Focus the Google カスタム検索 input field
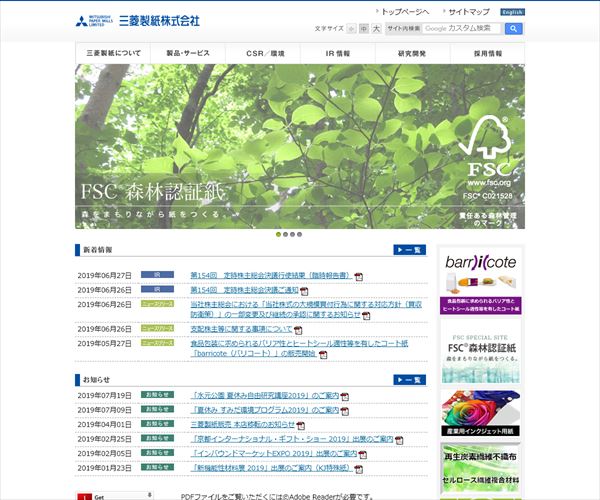600x500 pixels. (461, 28)
